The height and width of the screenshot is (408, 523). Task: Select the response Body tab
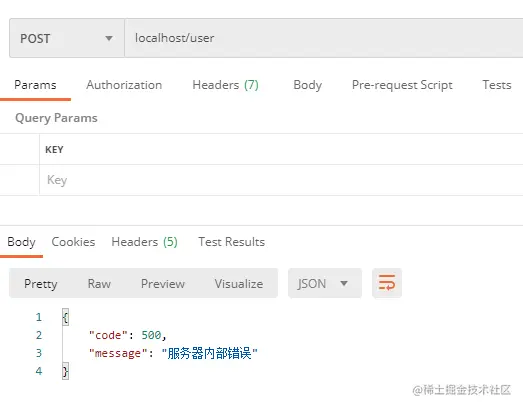[x=21, y=242]
